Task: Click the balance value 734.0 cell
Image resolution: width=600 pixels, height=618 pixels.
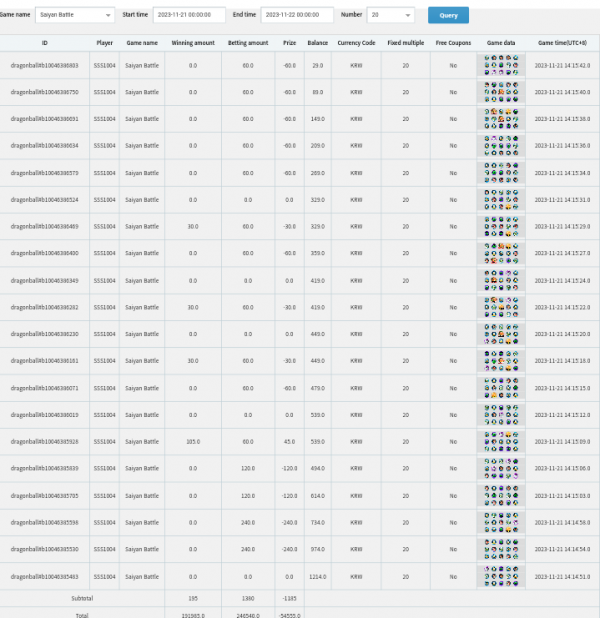Action: click(x=317, y=523)
